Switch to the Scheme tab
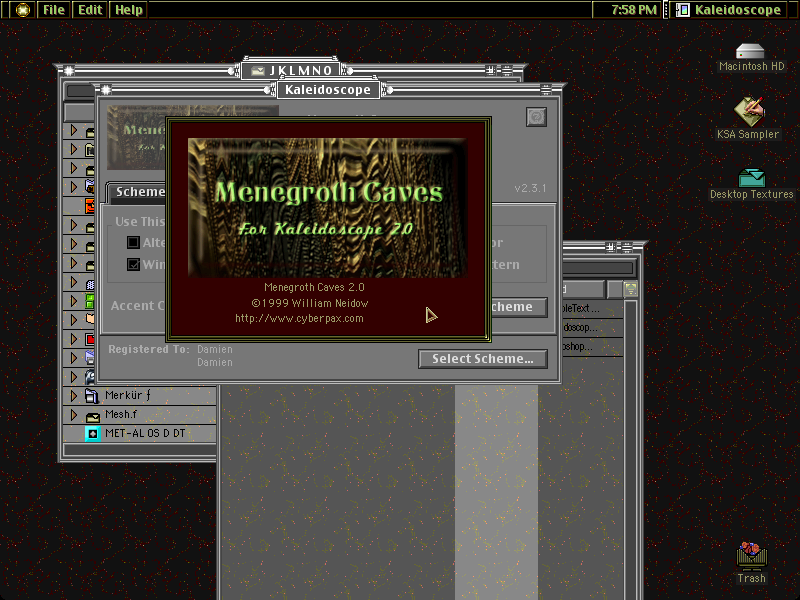This screenshot has height=600, width=800. pyautogui.click(x=139, y=192)
